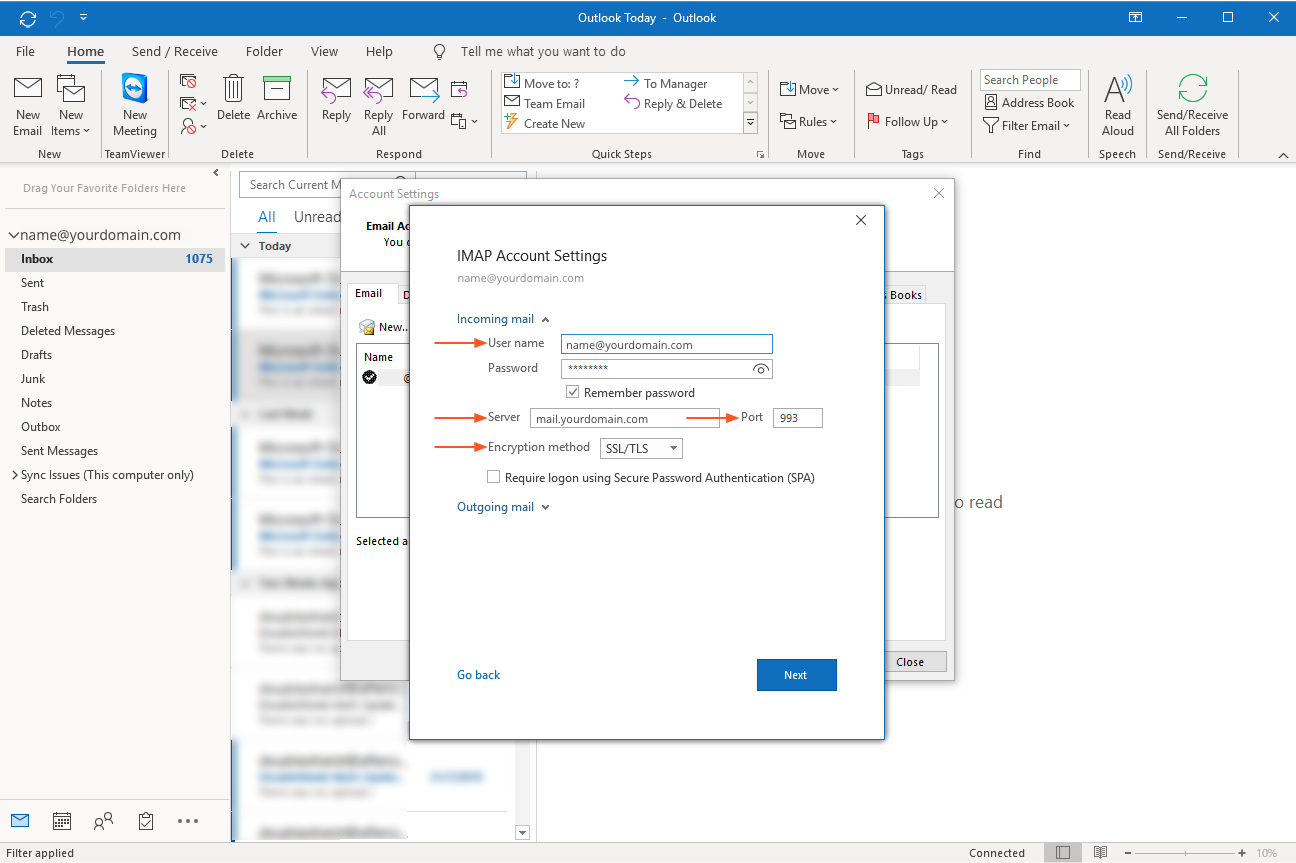Click the Go back link
Viewport: 1296px width, 863px height.
pyautogui.click(x=478, y=675)
